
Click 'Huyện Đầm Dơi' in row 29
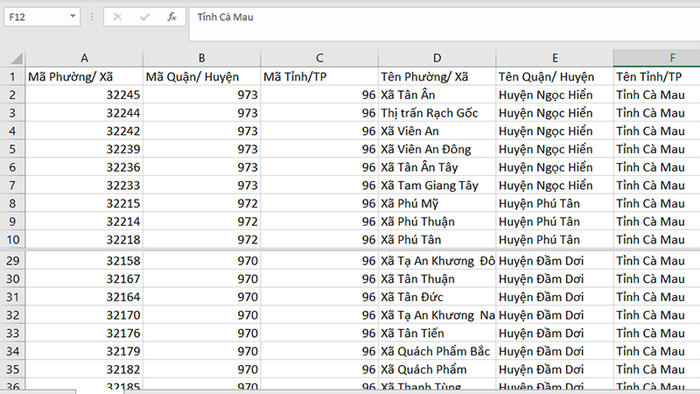pos(555,261)
